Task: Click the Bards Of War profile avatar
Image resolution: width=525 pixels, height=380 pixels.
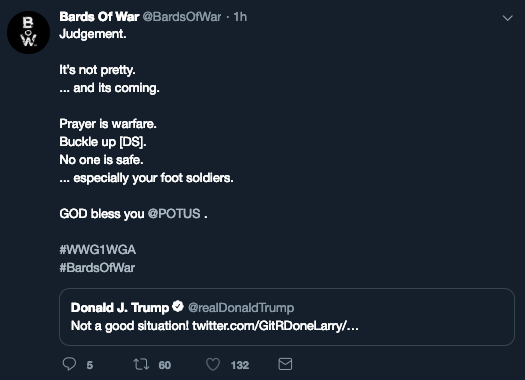Action: 28,32
